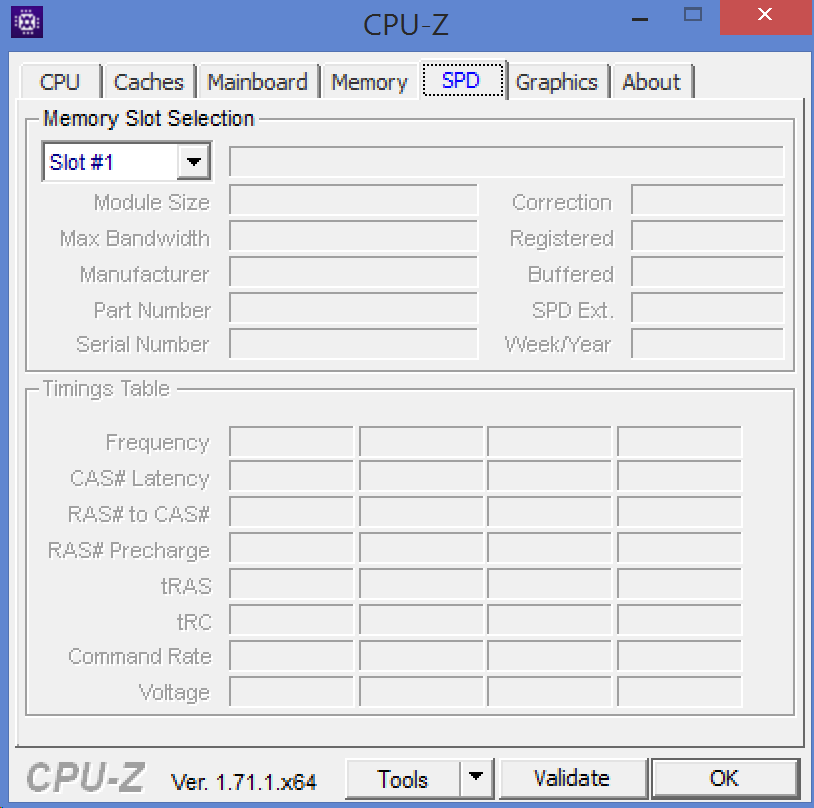Click the 'Command Rate' row label
Screen dimensions: 814x808
click(140, 657)
